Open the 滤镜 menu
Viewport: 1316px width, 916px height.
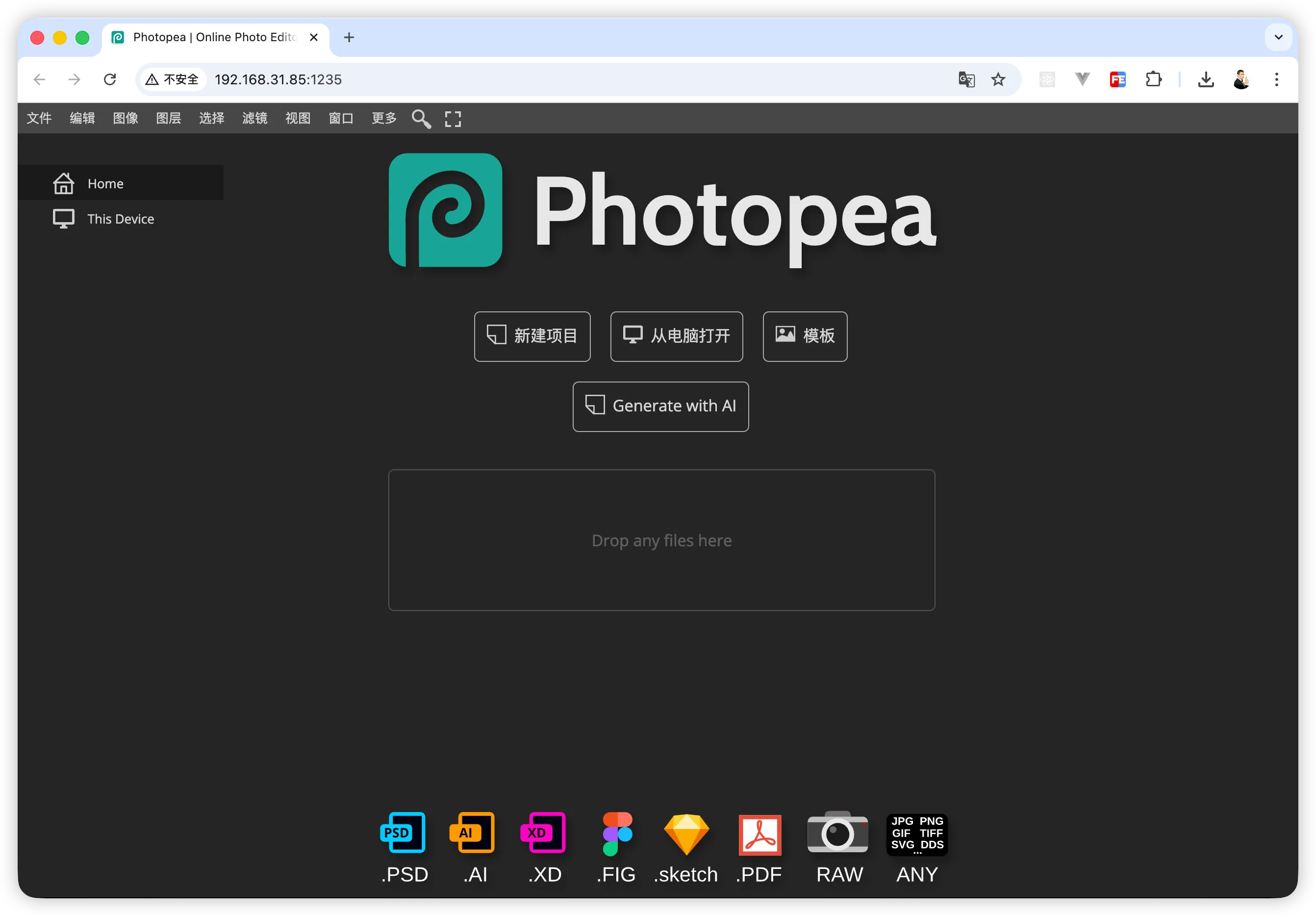(254, 119)
